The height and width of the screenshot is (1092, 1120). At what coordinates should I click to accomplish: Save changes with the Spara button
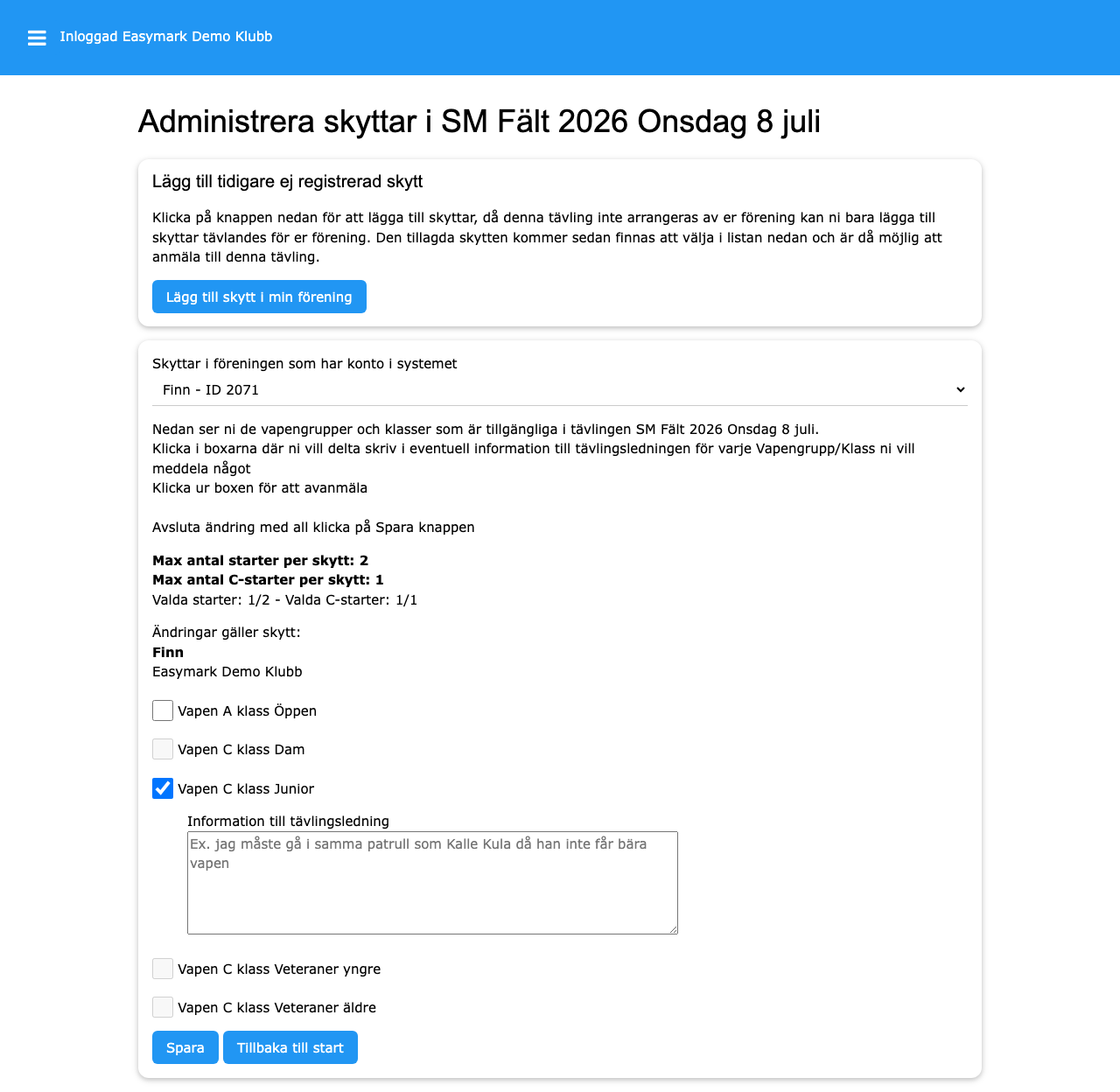185,1047
